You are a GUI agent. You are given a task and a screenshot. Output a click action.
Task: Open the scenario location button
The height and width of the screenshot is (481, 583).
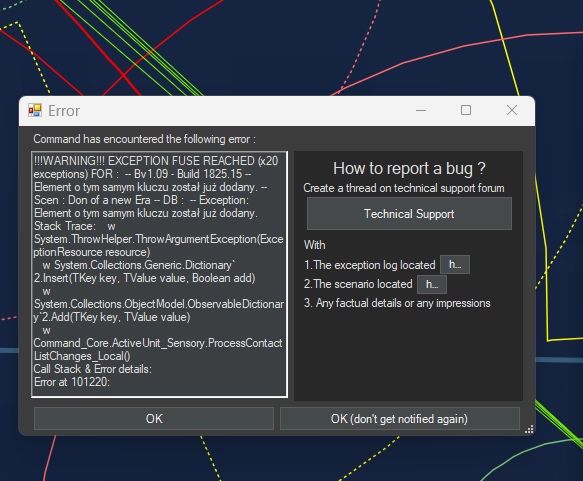click(x=432, y=284)
